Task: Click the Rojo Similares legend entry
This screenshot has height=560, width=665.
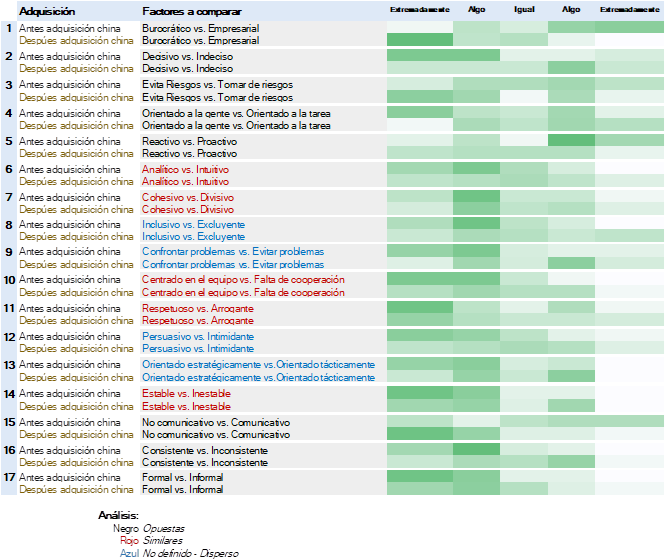Action: click(148, 540)
